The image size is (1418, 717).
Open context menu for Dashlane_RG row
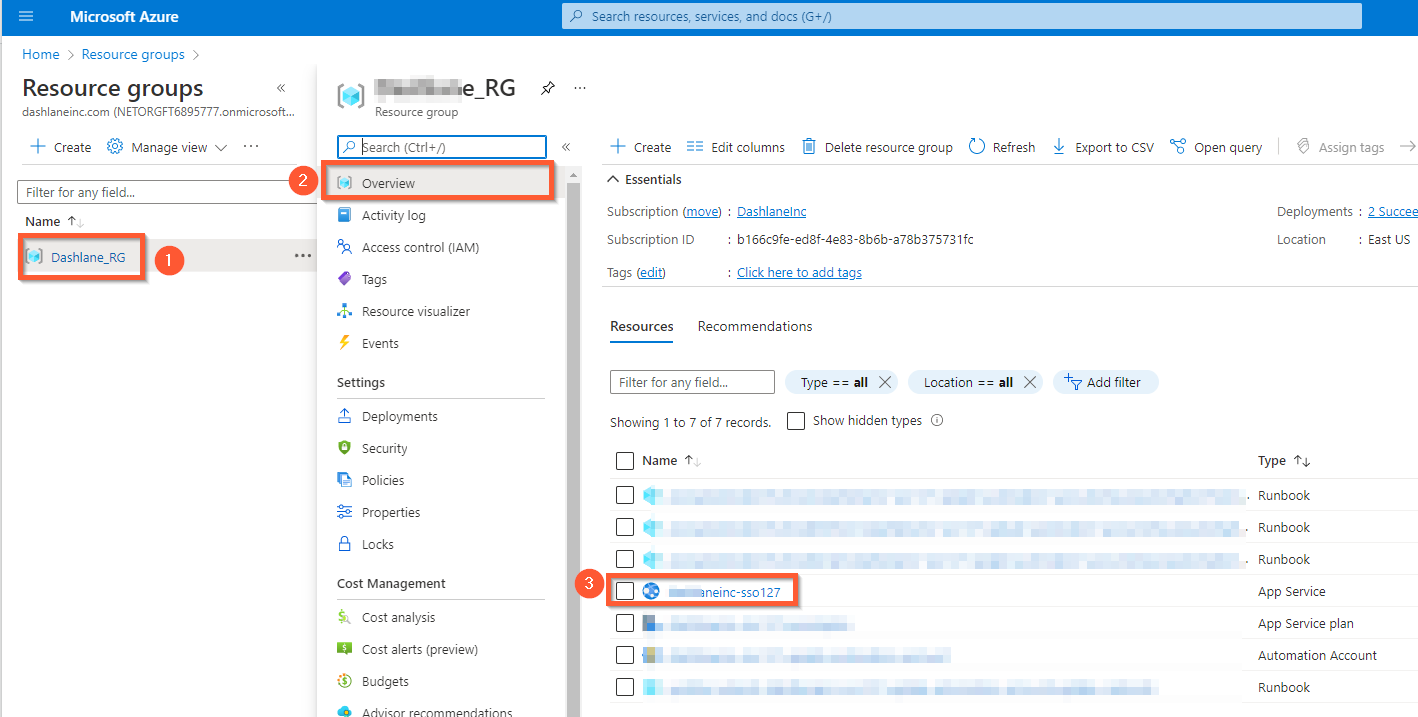pos(302,256)
